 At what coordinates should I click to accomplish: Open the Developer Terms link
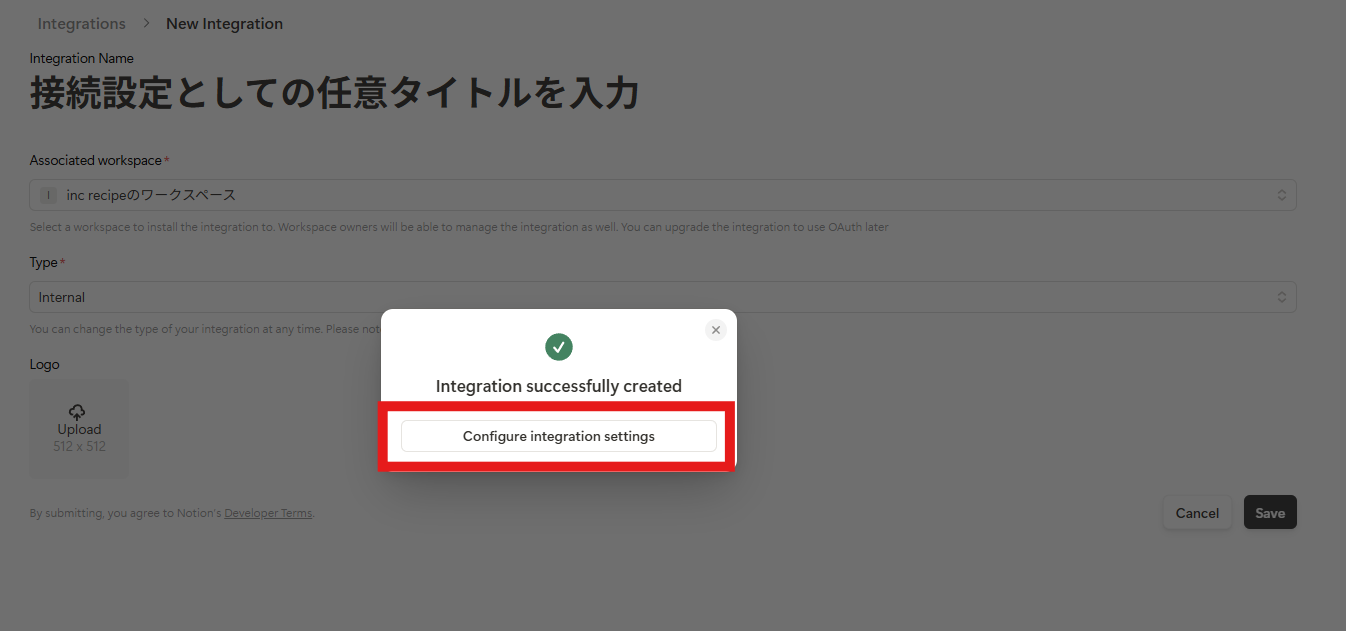tap(268, 513)
